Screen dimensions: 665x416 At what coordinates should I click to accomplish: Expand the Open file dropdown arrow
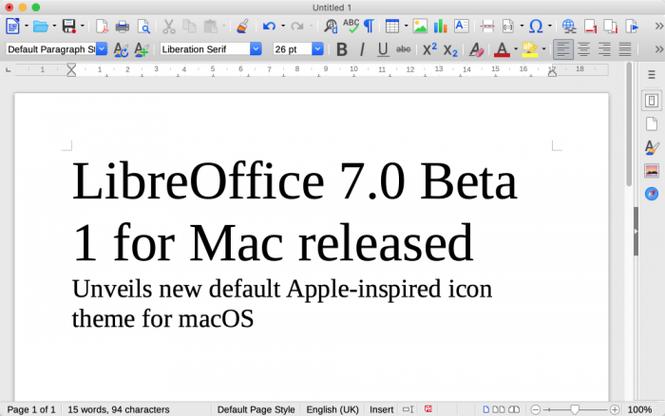point(54,26)
